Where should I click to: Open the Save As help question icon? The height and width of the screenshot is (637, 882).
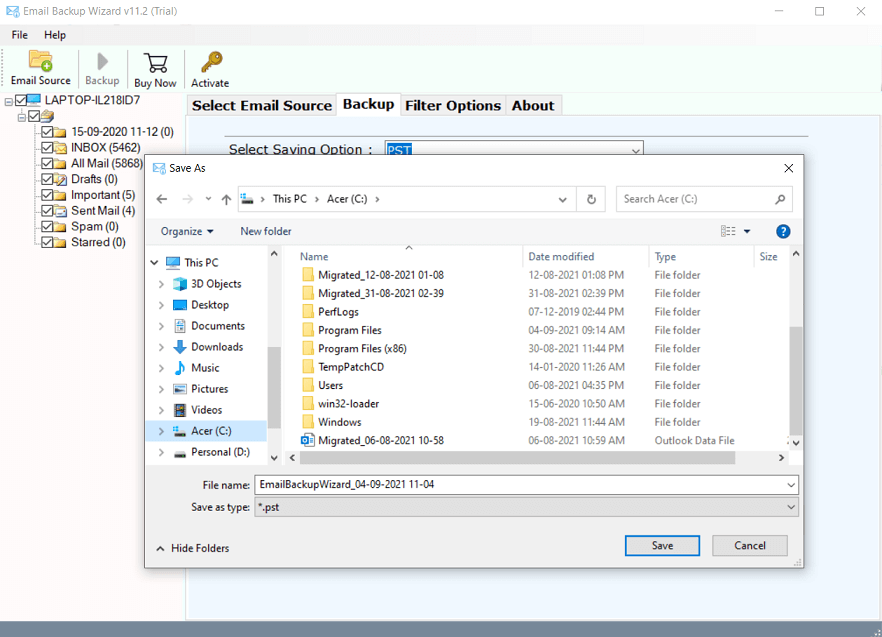point(783,231)
